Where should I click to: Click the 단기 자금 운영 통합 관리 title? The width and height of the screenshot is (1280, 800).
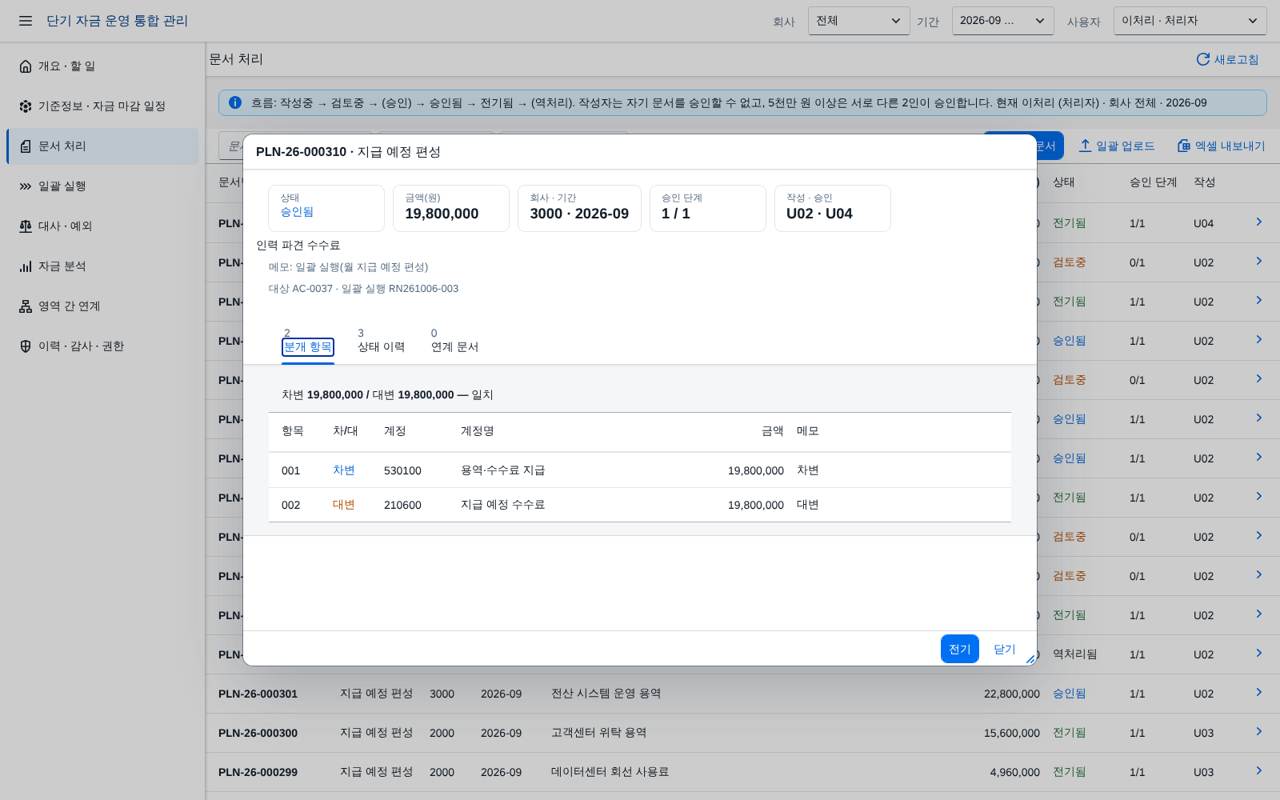tap(117, 21)
